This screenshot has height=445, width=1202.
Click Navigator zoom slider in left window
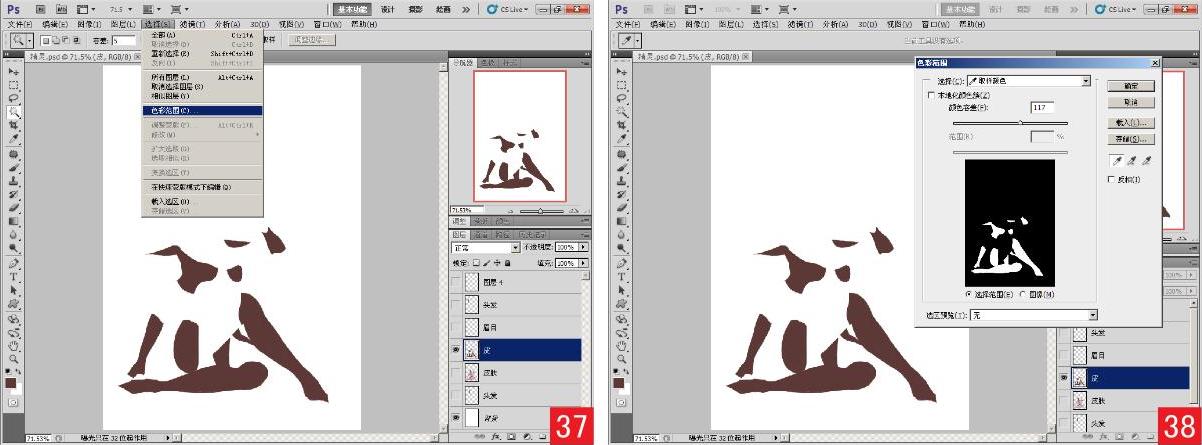[541, 211]
